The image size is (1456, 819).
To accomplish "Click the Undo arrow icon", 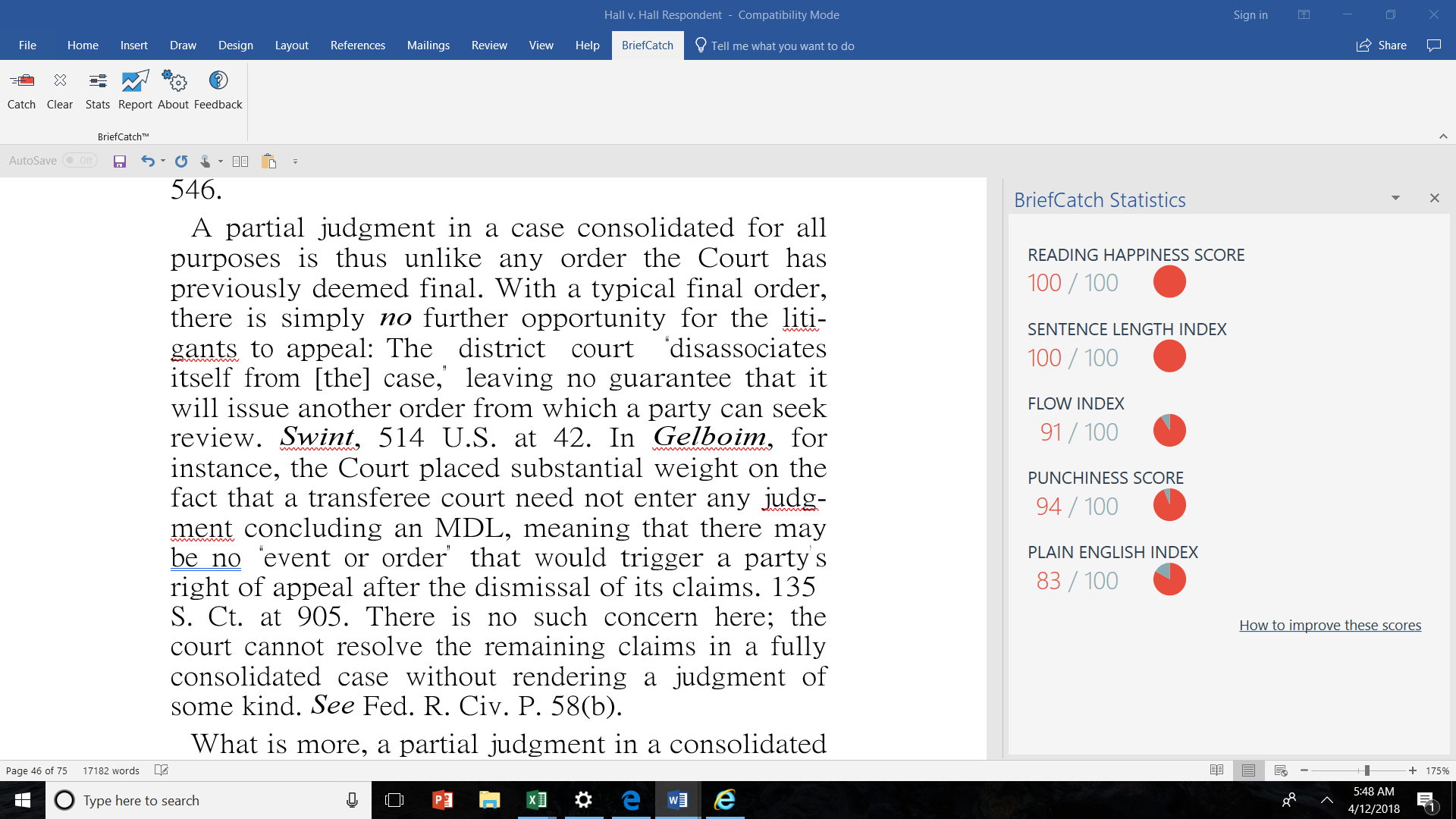I will pos(147,161).
